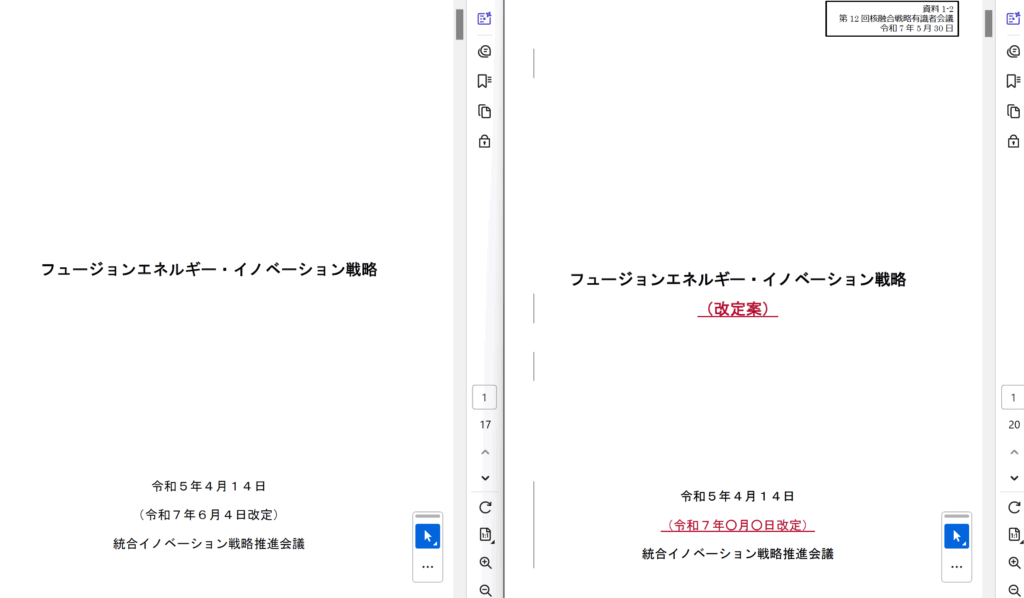Image resolution: width=1024 pixels, height=598 pixels.
Task: Choose the selection arrow tool in left document
Action: pos(428,537)
